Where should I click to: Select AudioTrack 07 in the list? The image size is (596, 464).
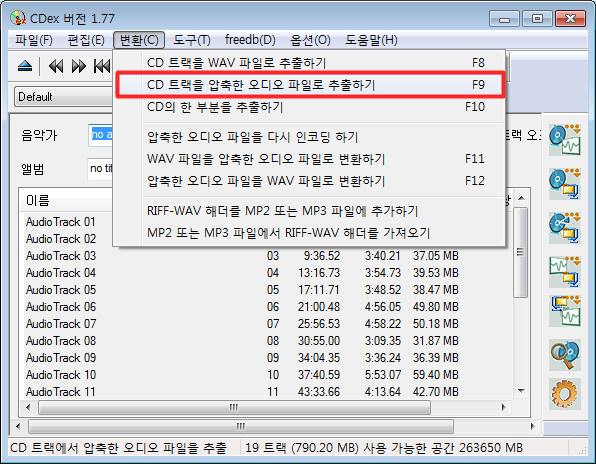click(x=61, y=324)
